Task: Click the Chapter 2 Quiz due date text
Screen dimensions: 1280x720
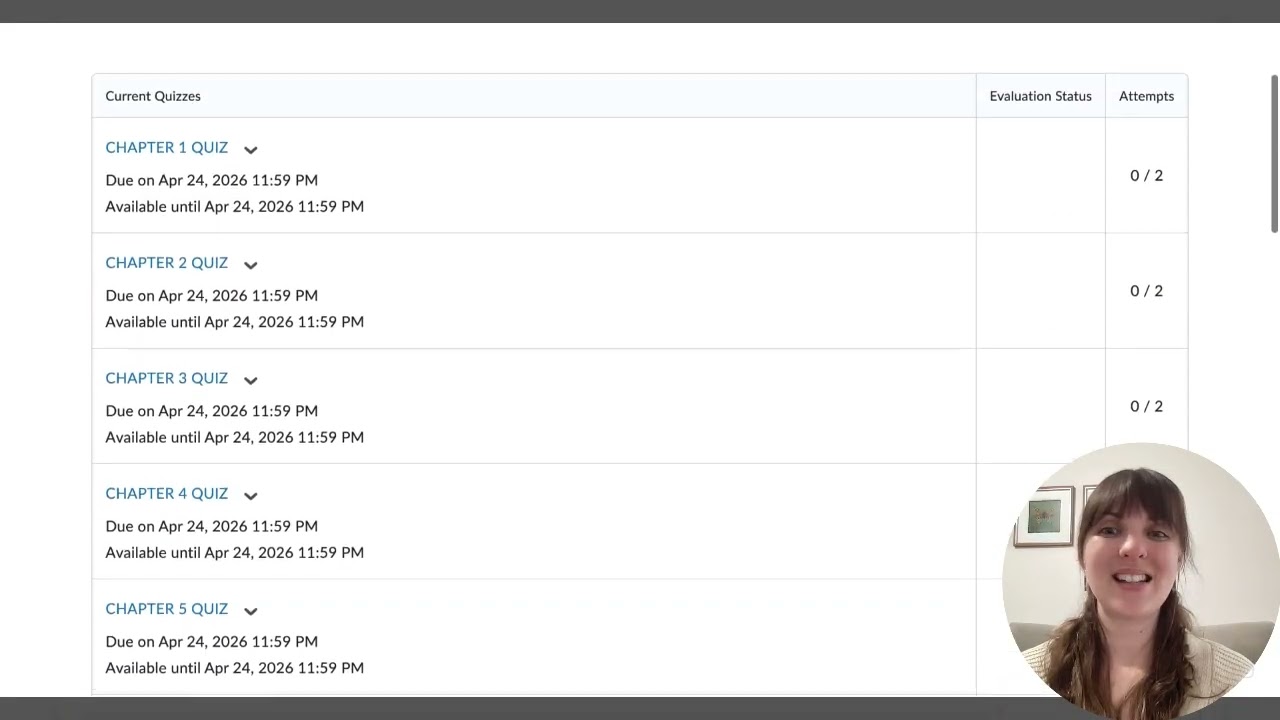Action: tap(211, 295)
